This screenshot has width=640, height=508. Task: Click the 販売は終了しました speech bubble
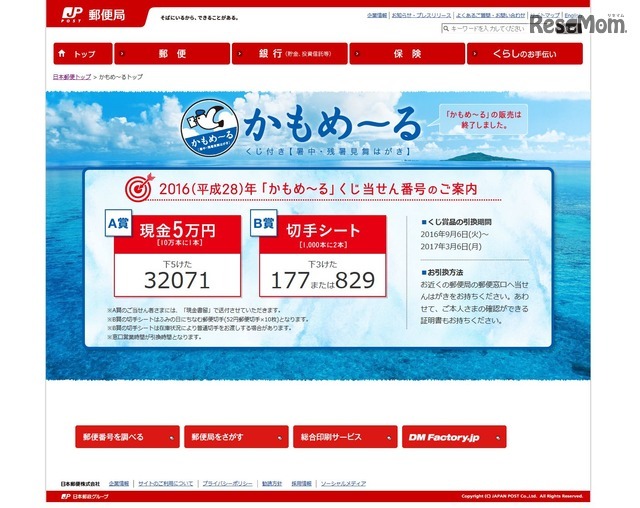[x=483, y=120]
